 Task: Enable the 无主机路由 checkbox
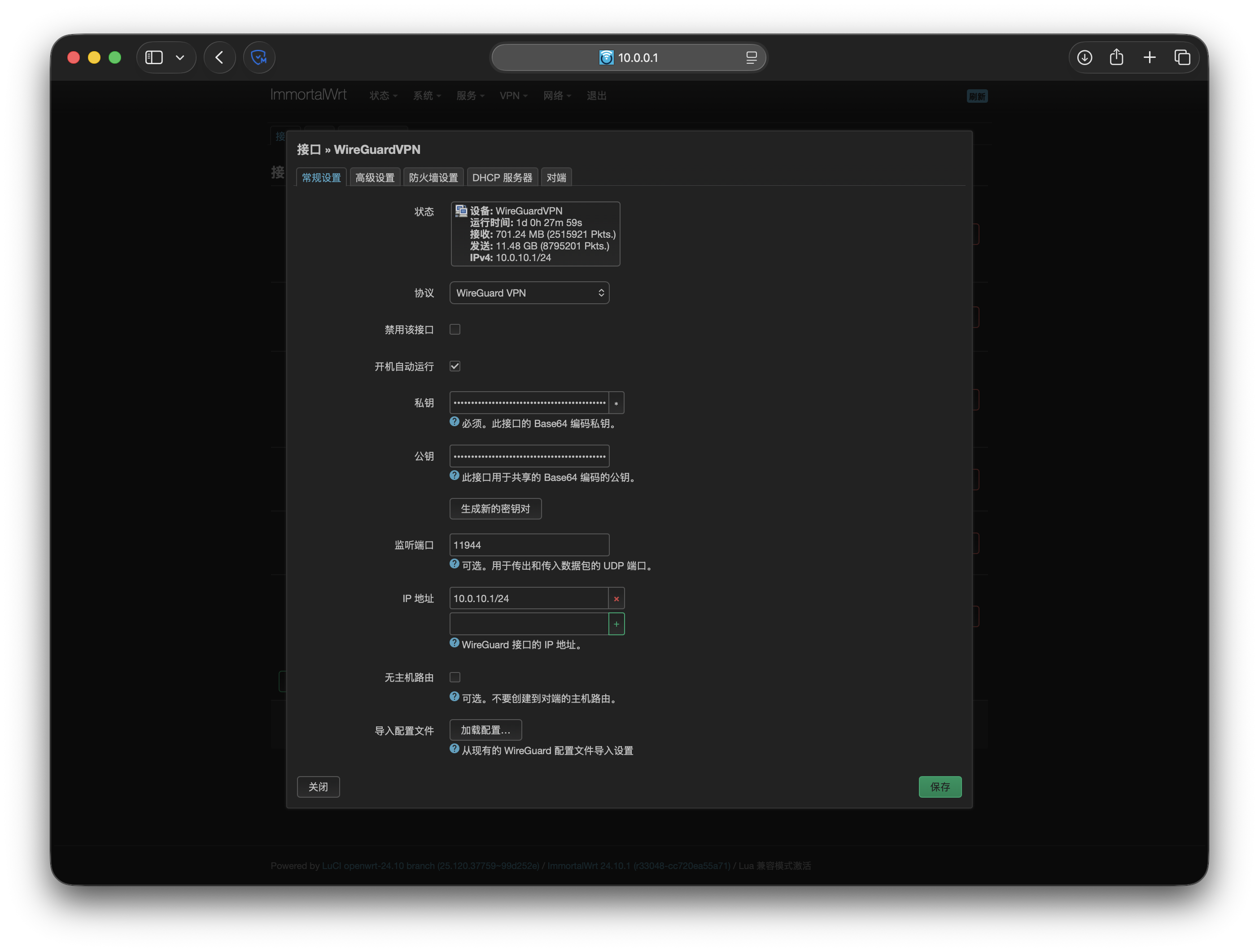(455, 677)
